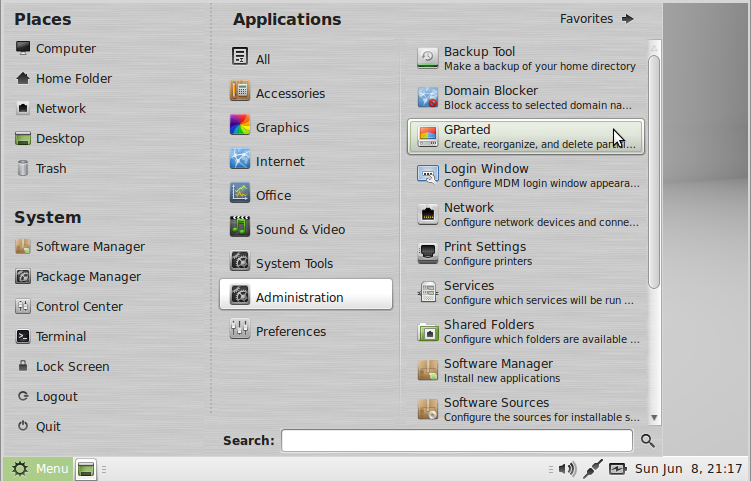Click the Services icon
Image resolution: width=751 pixels, height=481 pixels.
click(427, 292)
